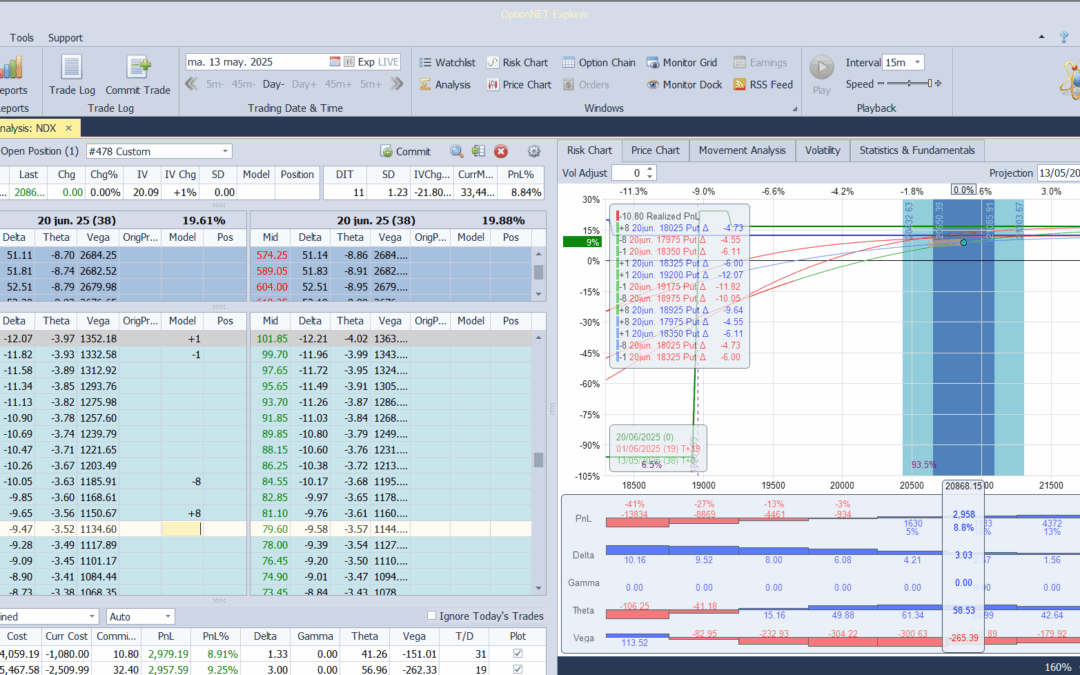Click the lower option chain scrollbar thumb

[x=539, y=459]
